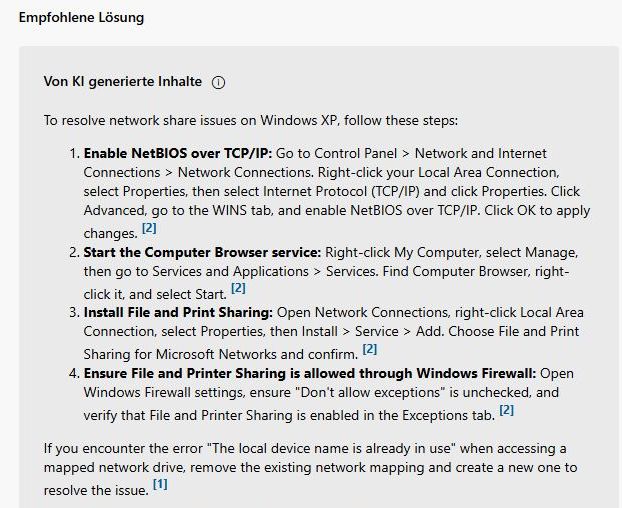Open citation [2] after the NetBIOS step
Viewport: 622px width, 508px height.
point(149,228)
